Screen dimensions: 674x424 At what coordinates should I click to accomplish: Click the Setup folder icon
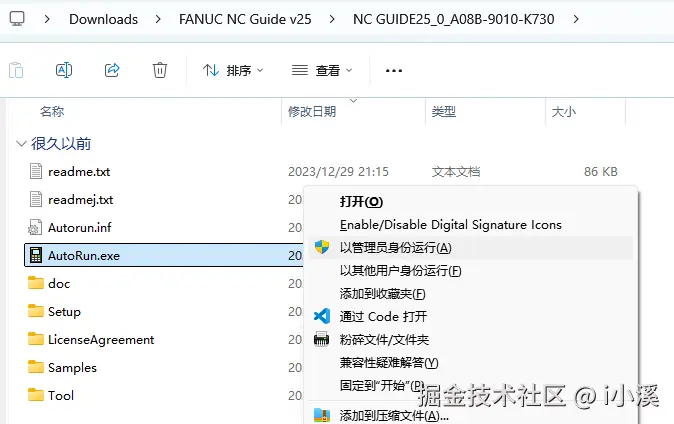36,310
